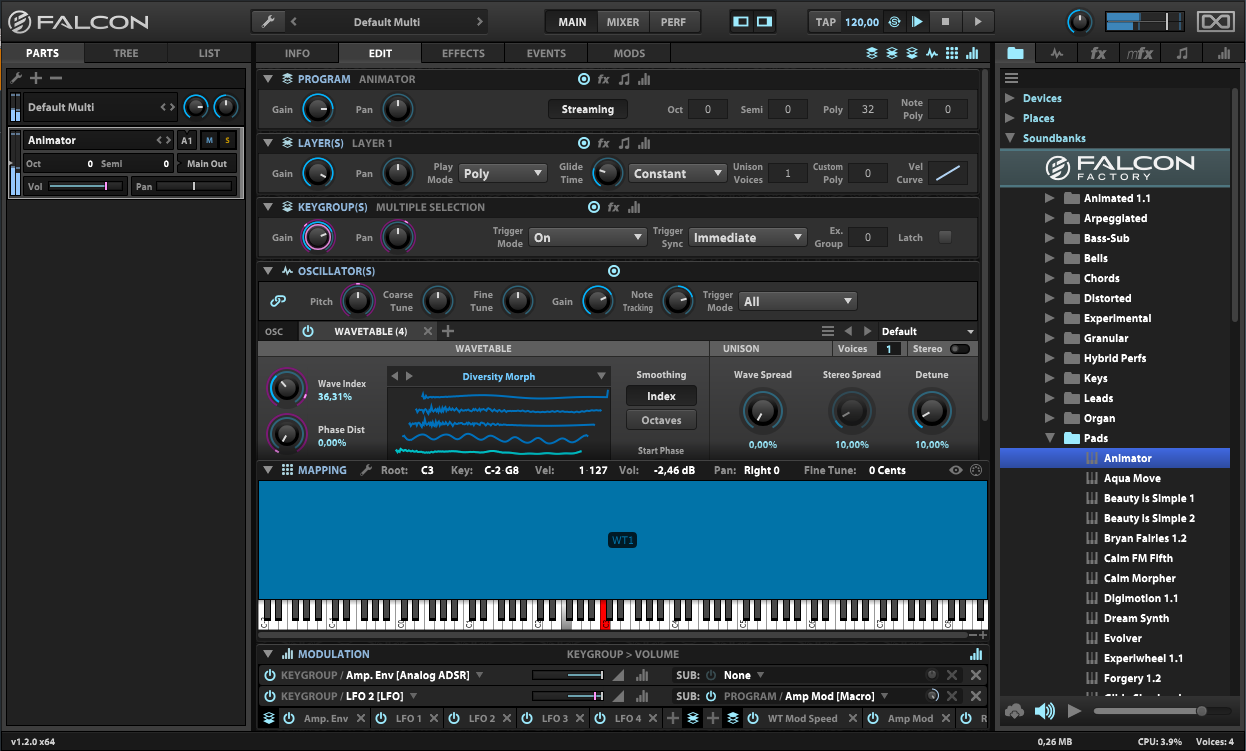Open the Program section fx icon
The image size is (1246, 751).
coord(604,79)
